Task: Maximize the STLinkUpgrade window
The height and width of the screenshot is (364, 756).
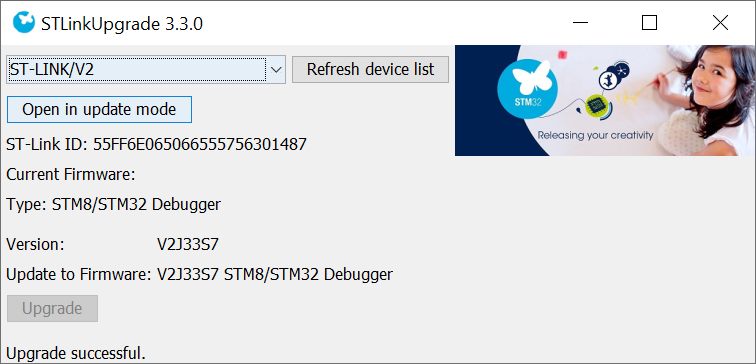Action: point(649,23)
